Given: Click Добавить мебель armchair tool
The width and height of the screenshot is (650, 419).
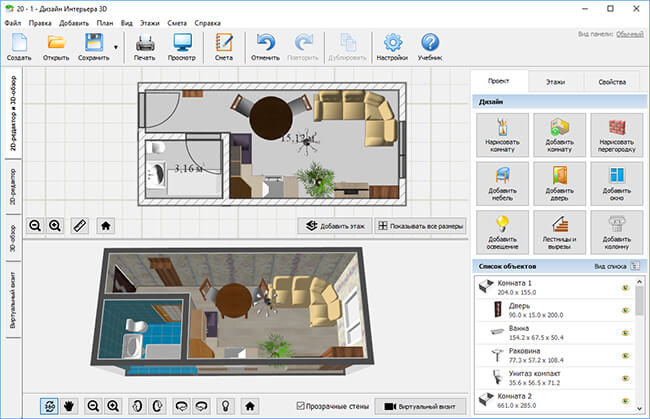Looking at the screenshot, I should 502,184.
